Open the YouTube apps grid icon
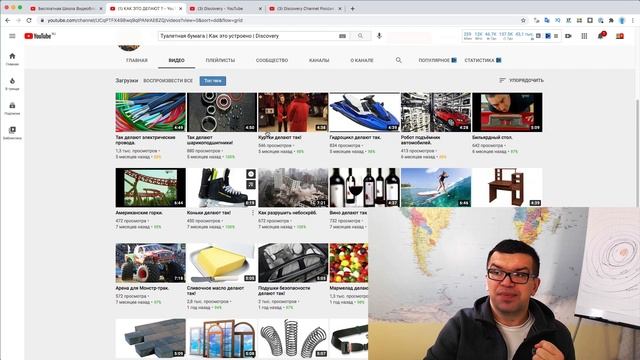The image size is (640, 360). [x=584, y=36]
